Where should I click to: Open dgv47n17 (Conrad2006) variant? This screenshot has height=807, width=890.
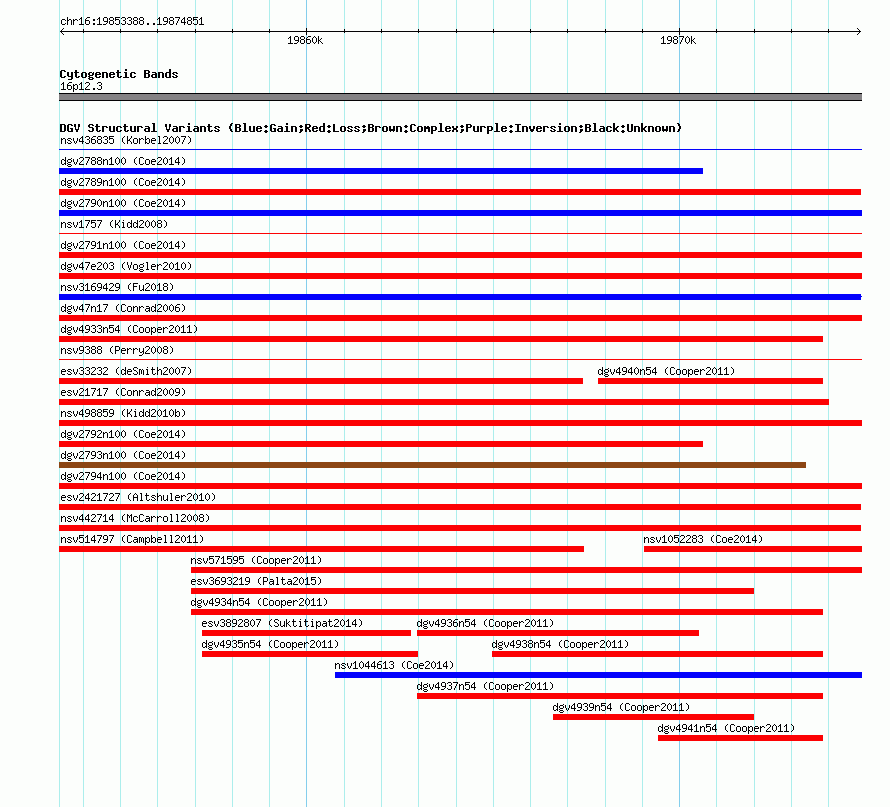123,308
